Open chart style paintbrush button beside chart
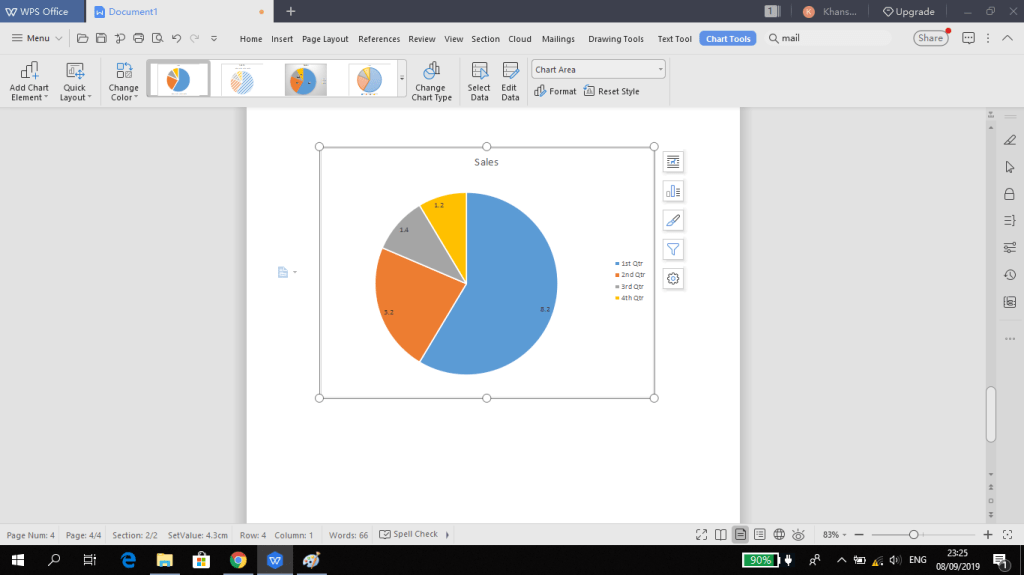Screen dimensions: 1024x575 [673, 220]
